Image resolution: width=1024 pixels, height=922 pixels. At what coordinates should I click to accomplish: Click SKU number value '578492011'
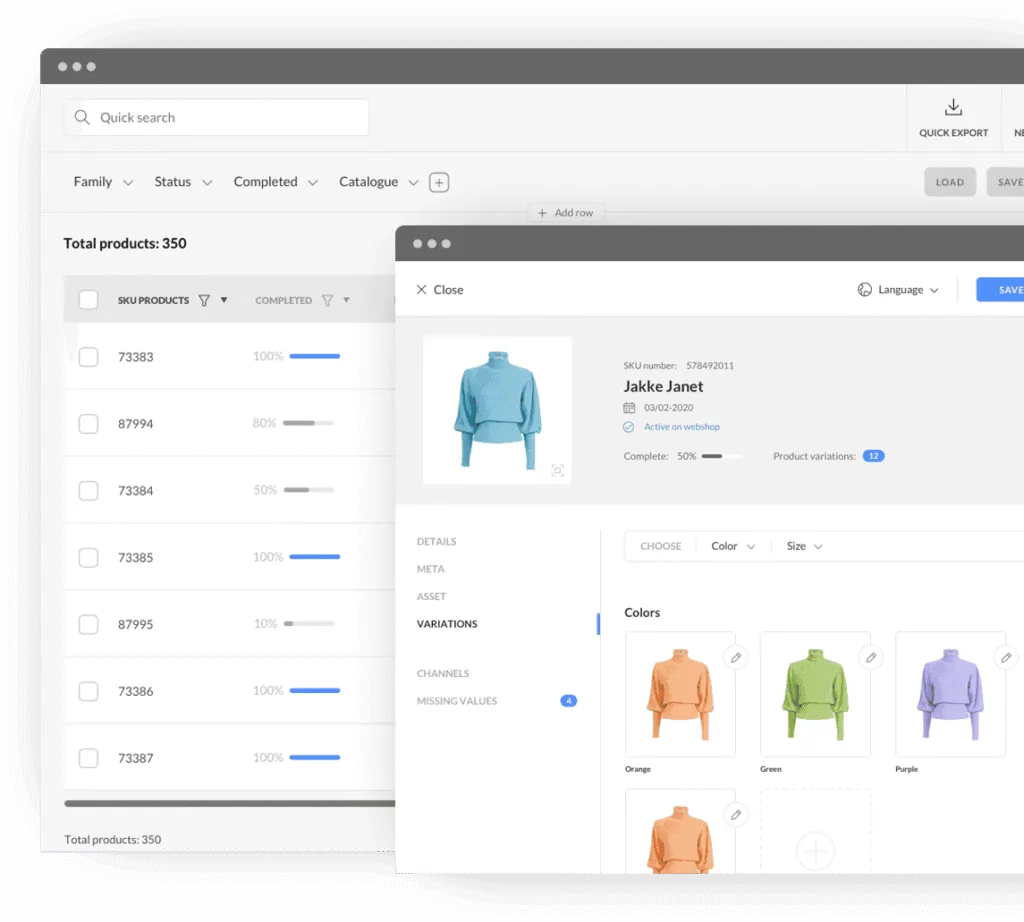710,366
